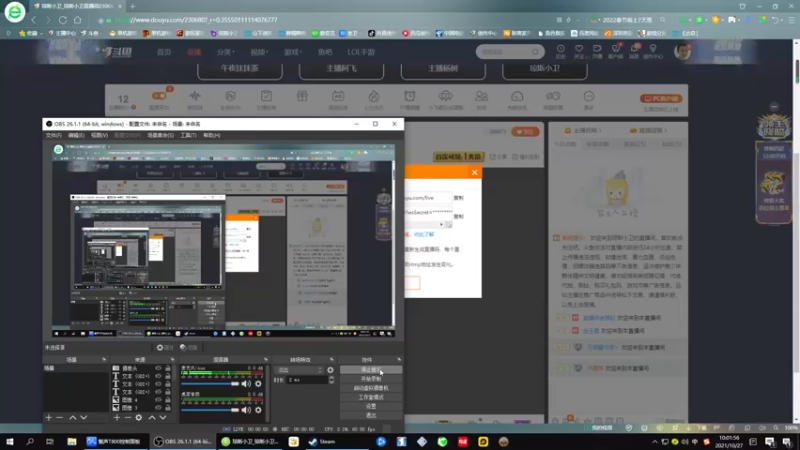Toggle lock on image 4 source
This screenshot has width=800, height=450.
tap(167, 400)
